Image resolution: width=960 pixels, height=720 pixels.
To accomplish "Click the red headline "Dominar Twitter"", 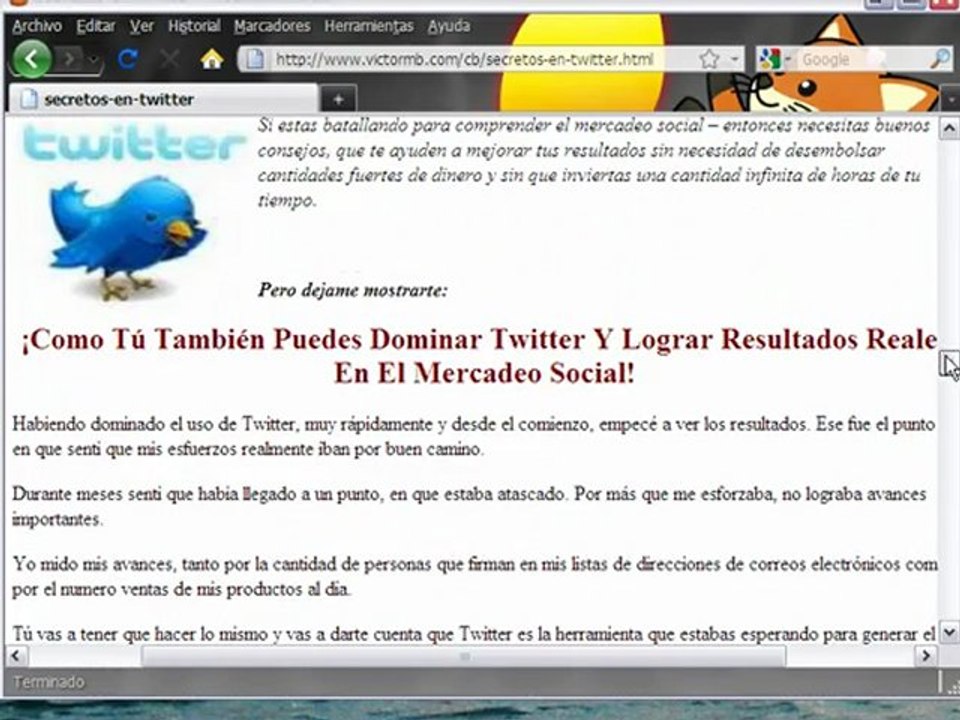I will click(x=477, y=339).
